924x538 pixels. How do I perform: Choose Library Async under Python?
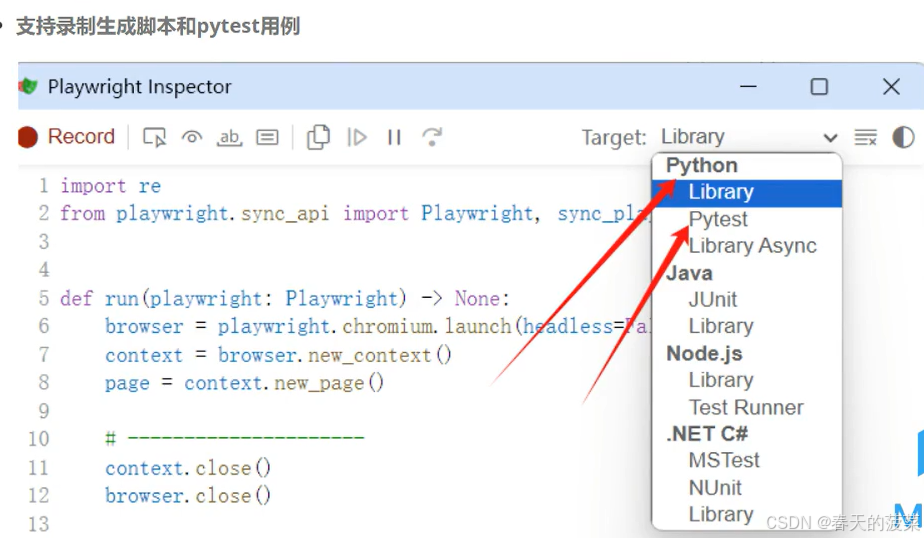pos(753,246)
